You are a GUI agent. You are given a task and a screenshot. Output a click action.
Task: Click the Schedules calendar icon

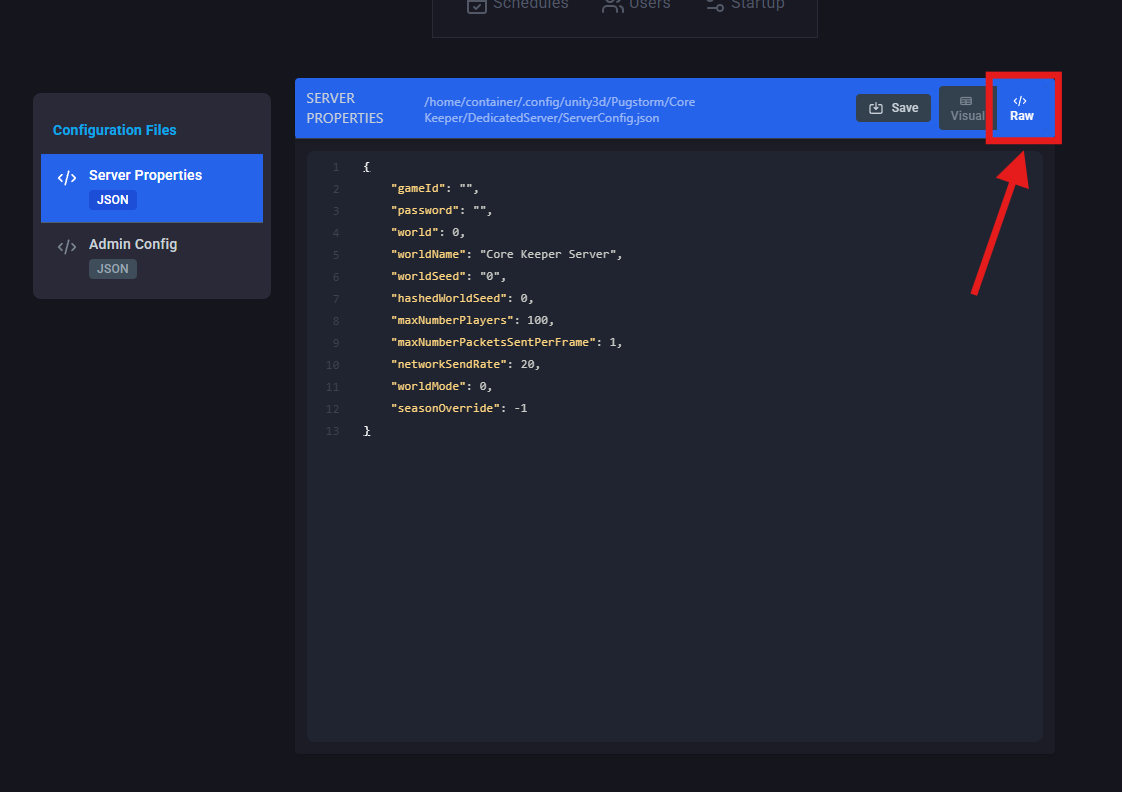pos(477,6)
